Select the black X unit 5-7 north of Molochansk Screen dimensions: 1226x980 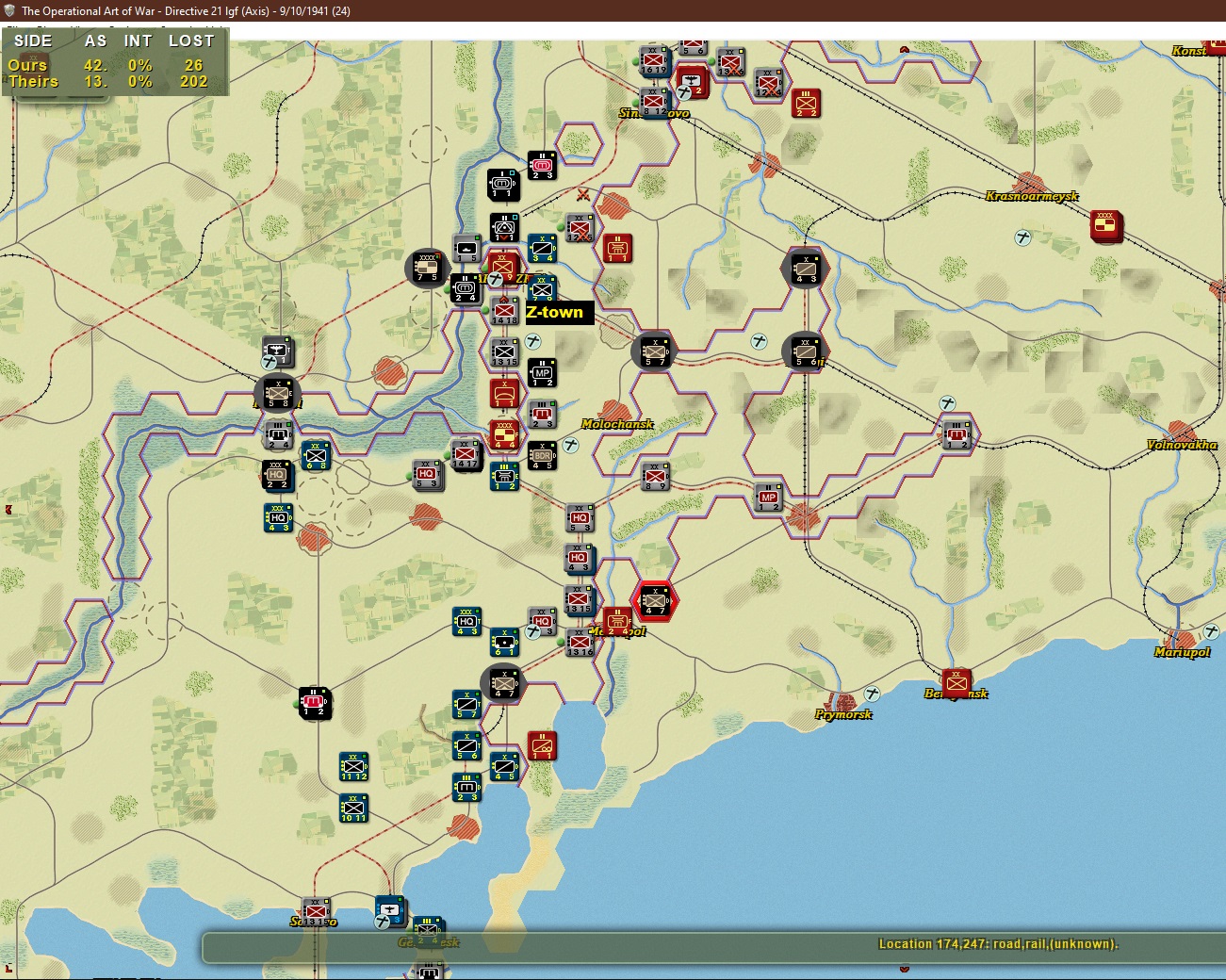point(655,351)
